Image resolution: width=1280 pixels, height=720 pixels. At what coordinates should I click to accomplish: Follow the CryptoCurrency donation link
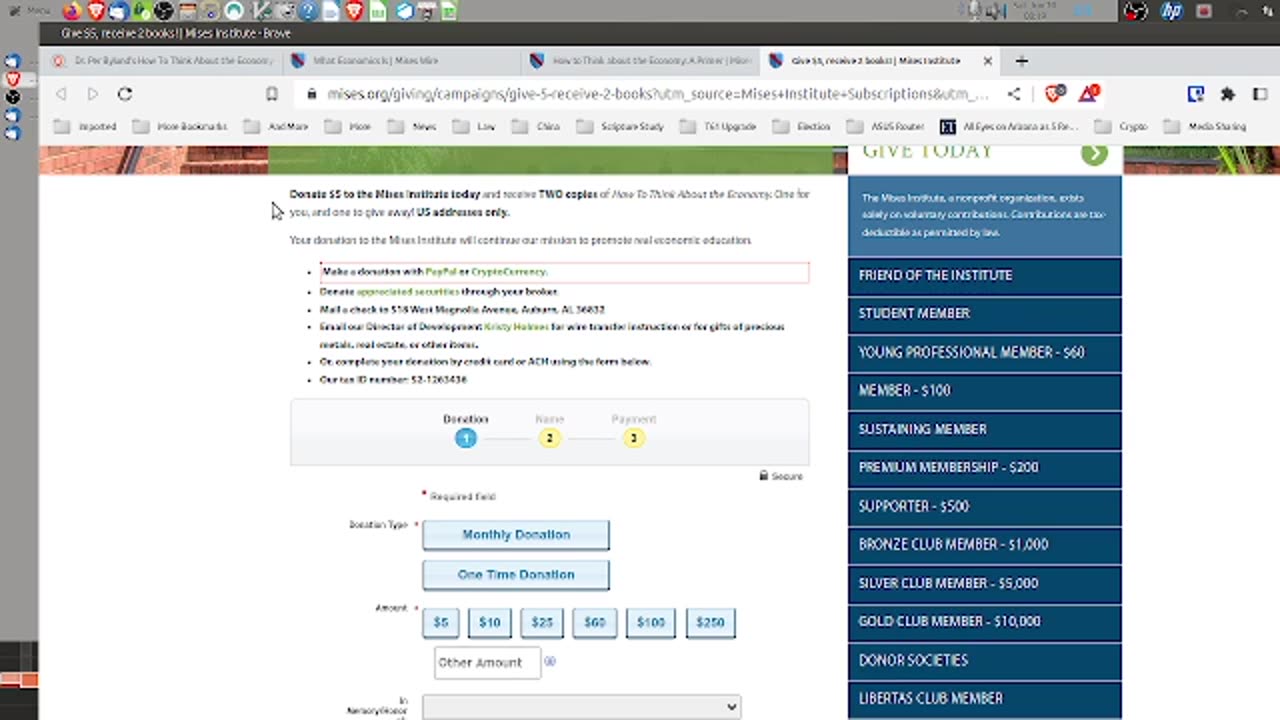[x=508, y=272]
